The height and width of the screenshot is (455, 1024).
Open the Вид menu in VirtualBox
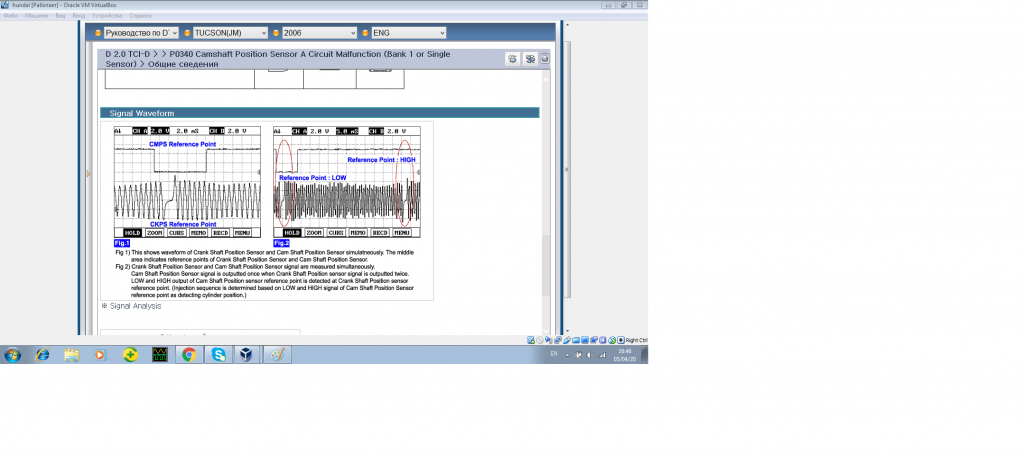[60, 15]
